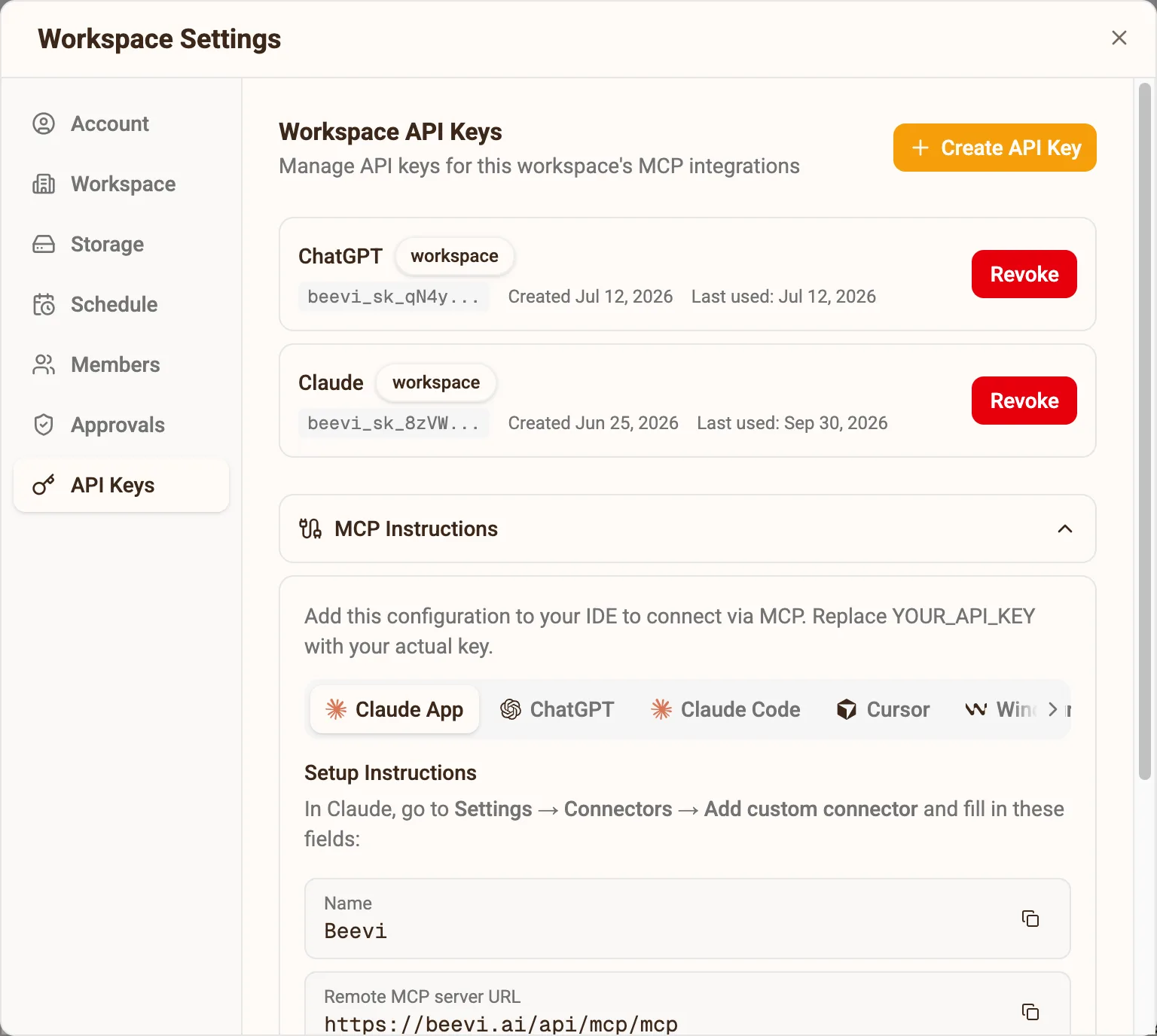The height and width of the screenshot is (1036, 1157).
Task: Switch to the Claude App tab
Action: click(395, 709)
